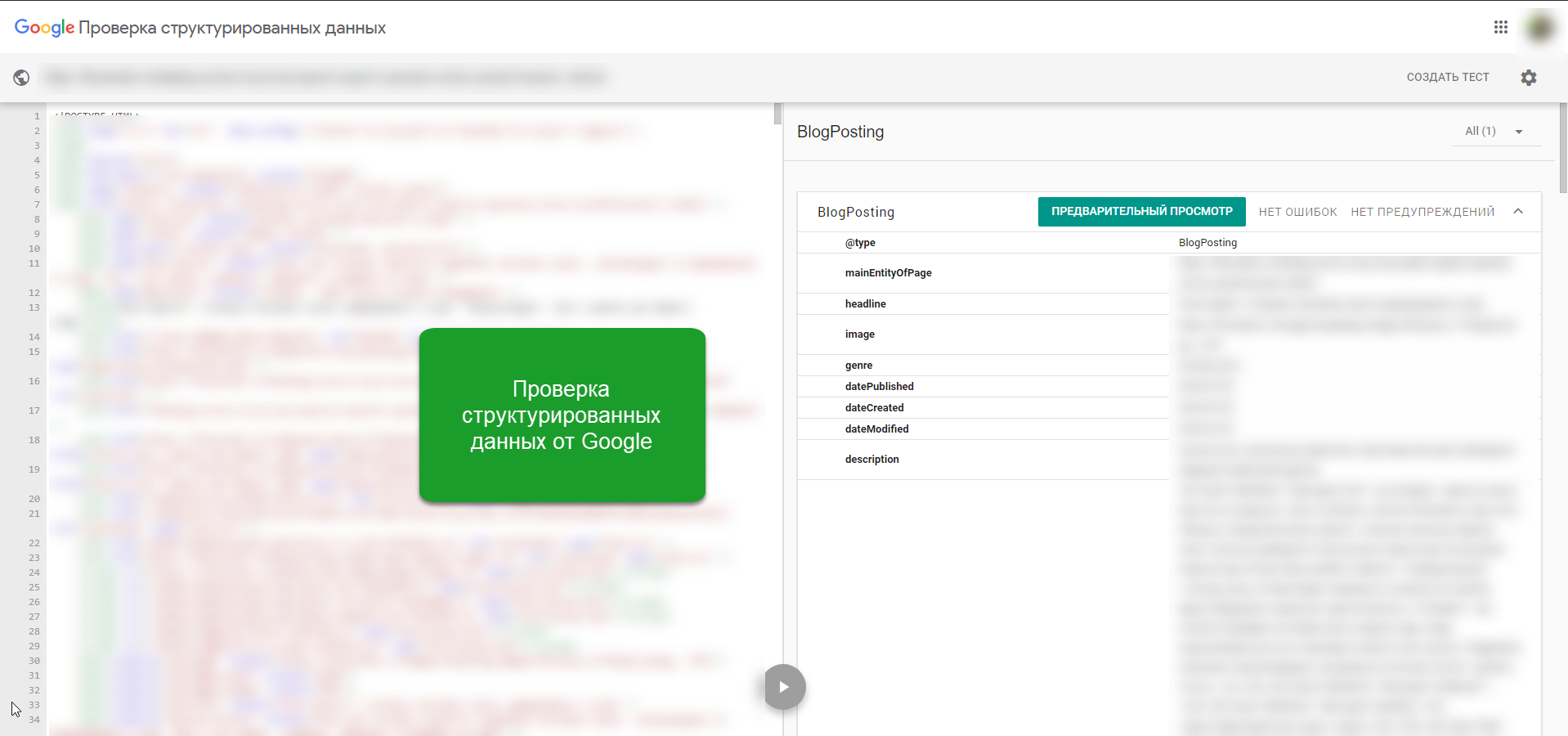
Task: Open the user account avatar
Action: [1540, 28]
